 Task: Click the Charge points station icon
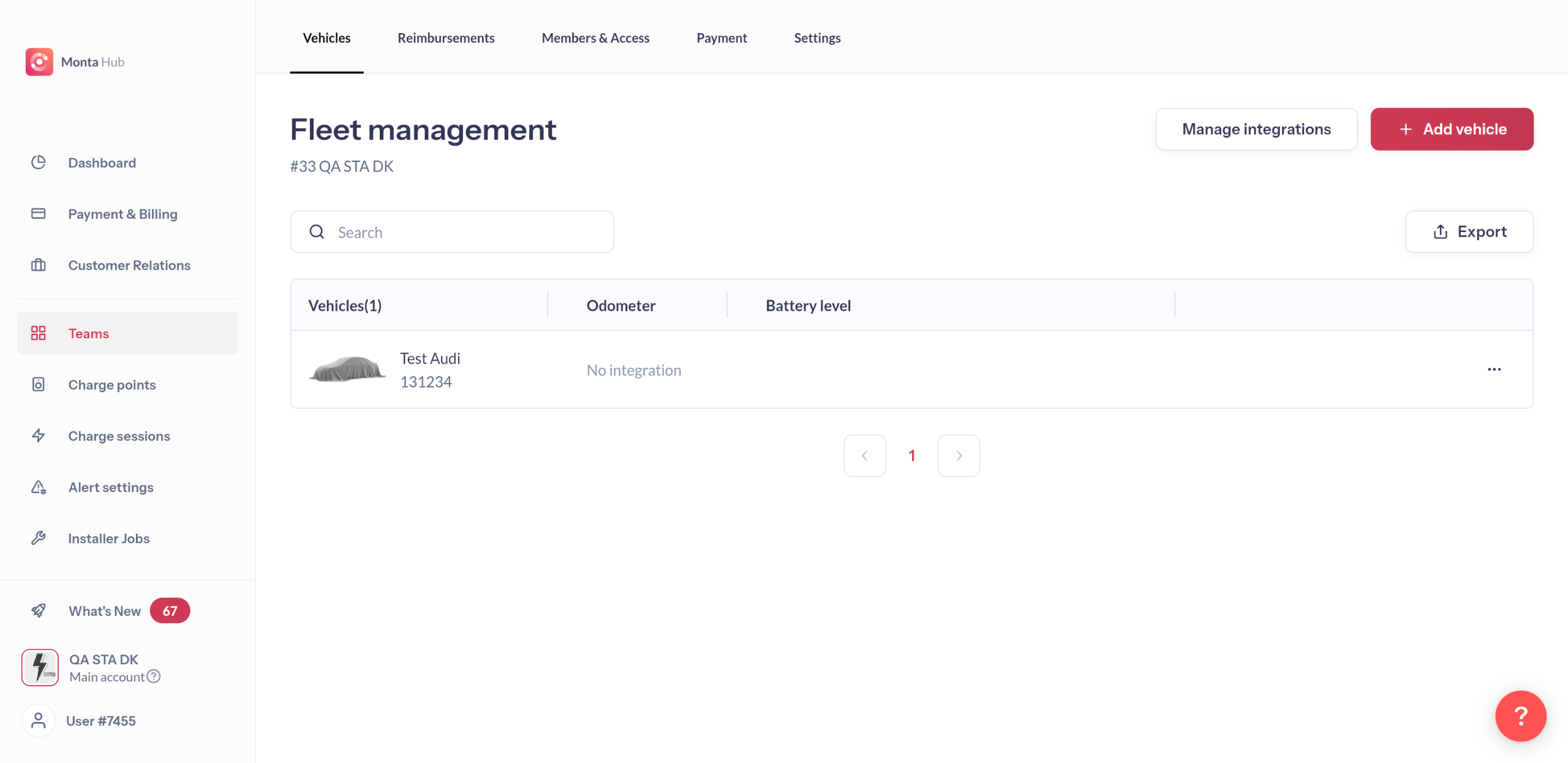coord(39,384)
